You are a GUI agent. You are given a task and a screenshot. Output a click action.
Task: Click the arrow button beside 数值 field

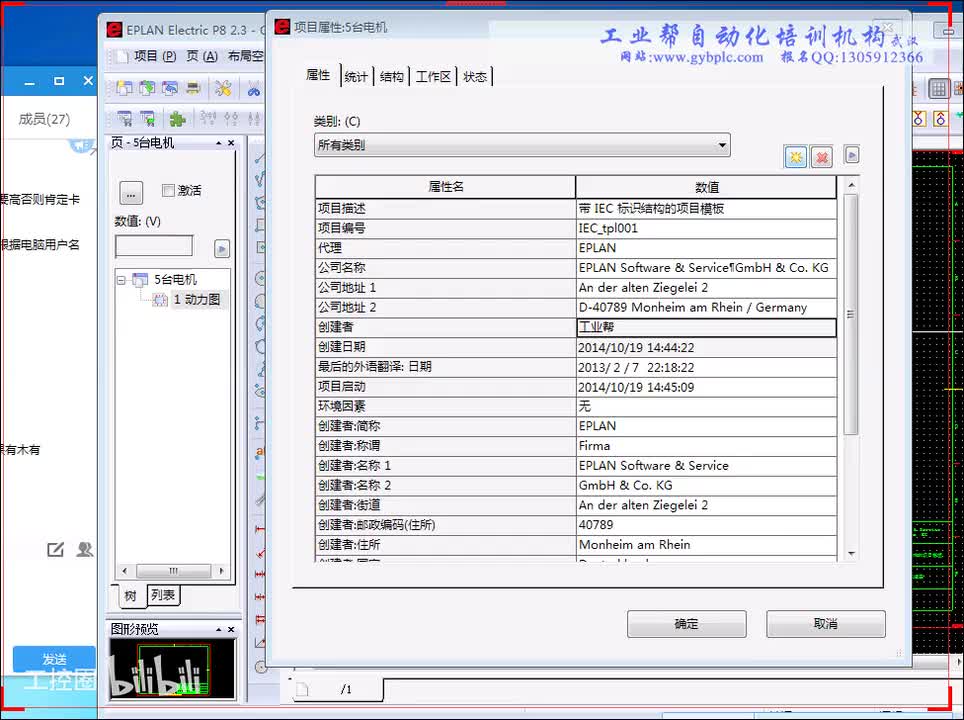tap(222, 248)
